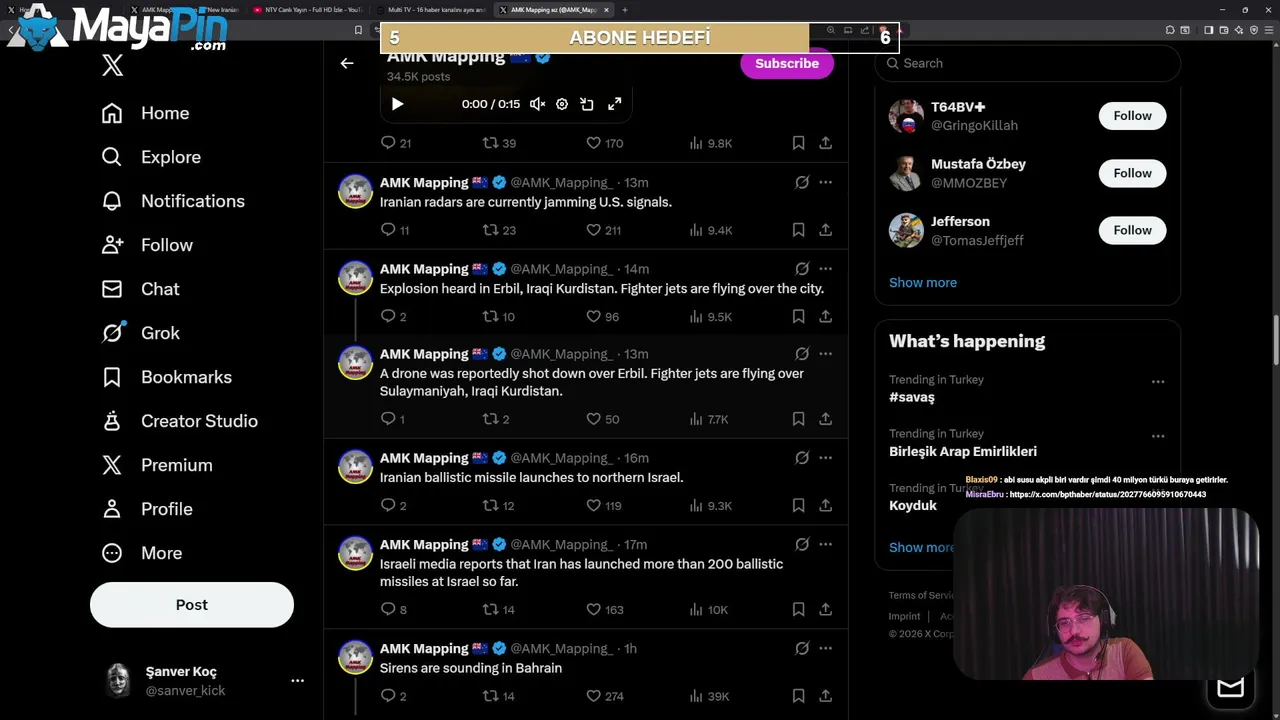Repost the drone shot down over Erbil post

click(496, 419)
